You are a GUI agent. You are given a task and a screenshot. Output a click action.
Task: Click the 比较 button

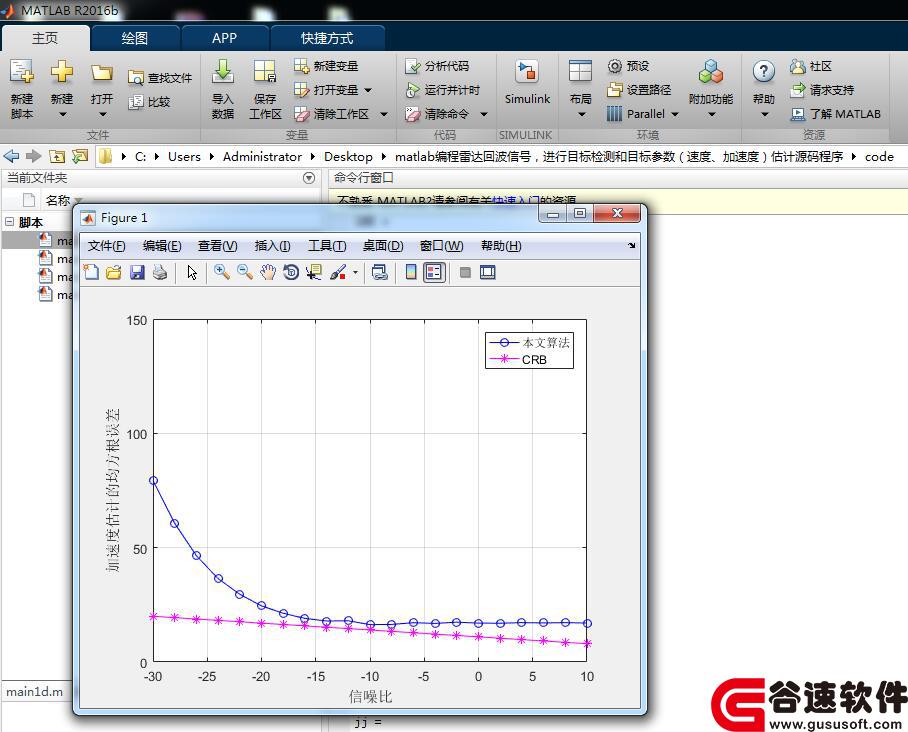149,102
